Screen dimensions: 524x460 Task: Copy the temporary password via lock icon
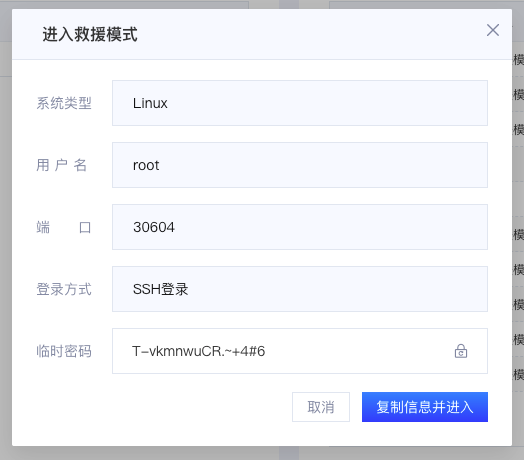(x=461, y=351)
